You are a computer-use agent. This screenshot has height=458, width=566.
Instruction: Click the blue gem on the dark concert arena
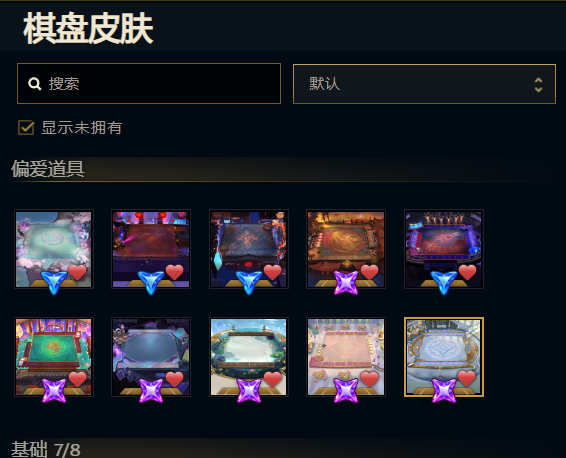pos(444,282)
